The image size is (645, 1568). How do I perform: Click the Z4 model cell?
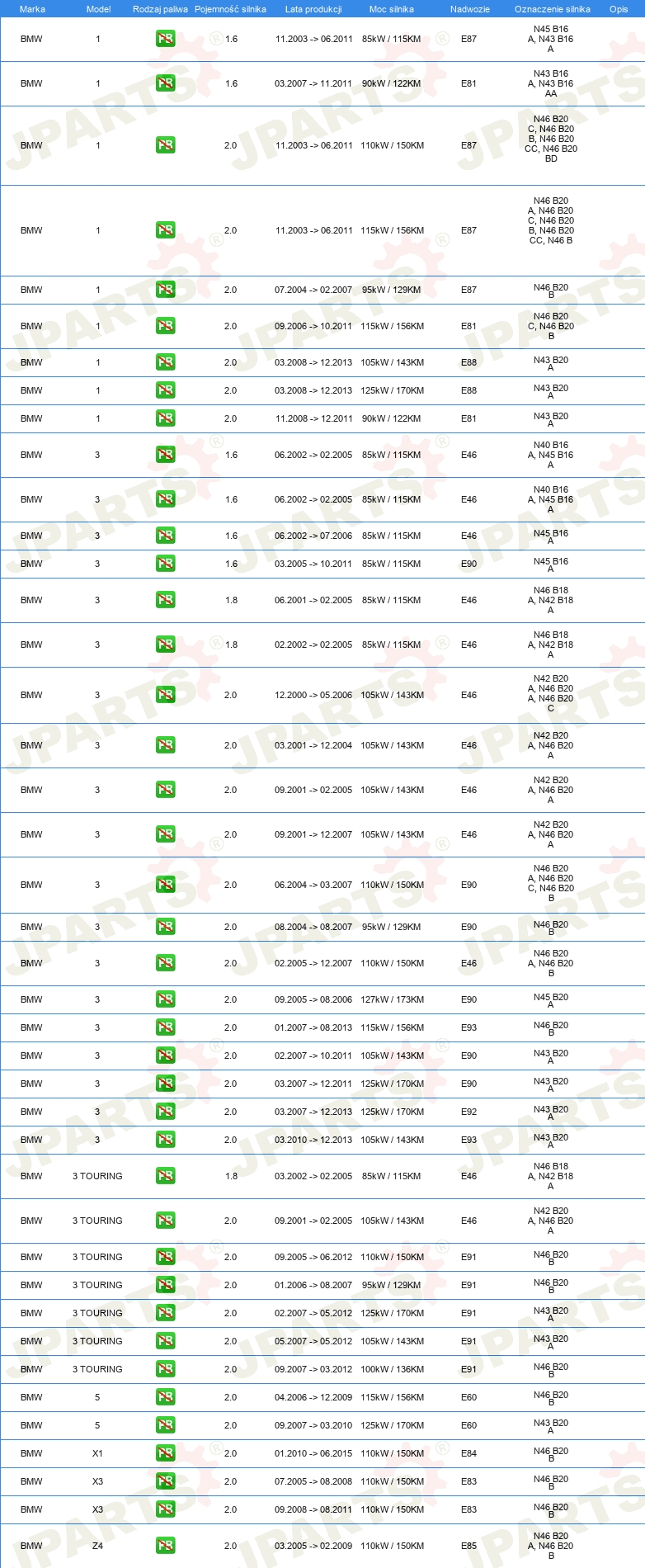pyautogui.click(x=97, y=1546)
